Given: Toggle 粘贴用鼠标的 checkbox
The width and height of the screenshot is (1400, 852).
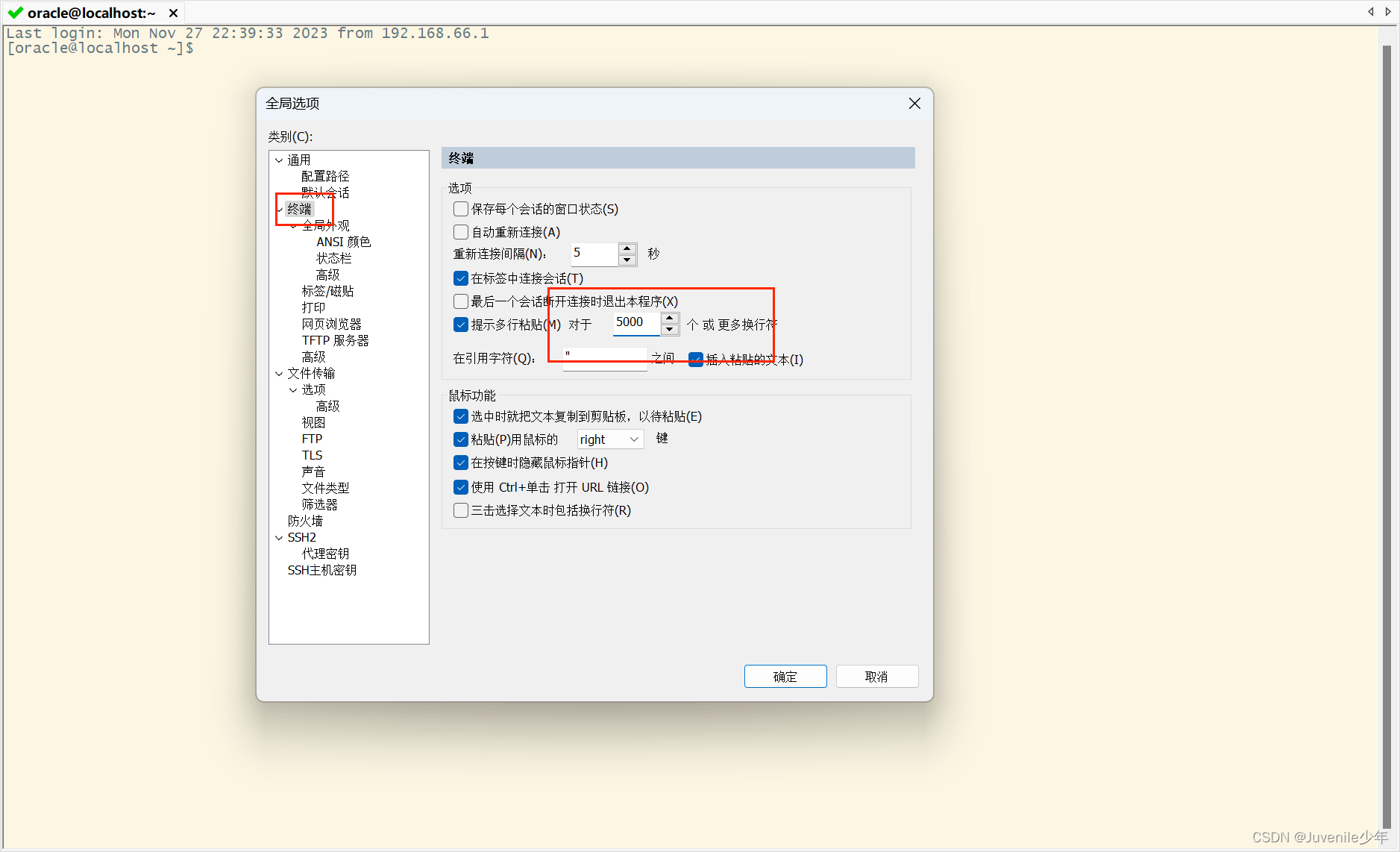Looking at the screenshot, I should pos(461,439).
